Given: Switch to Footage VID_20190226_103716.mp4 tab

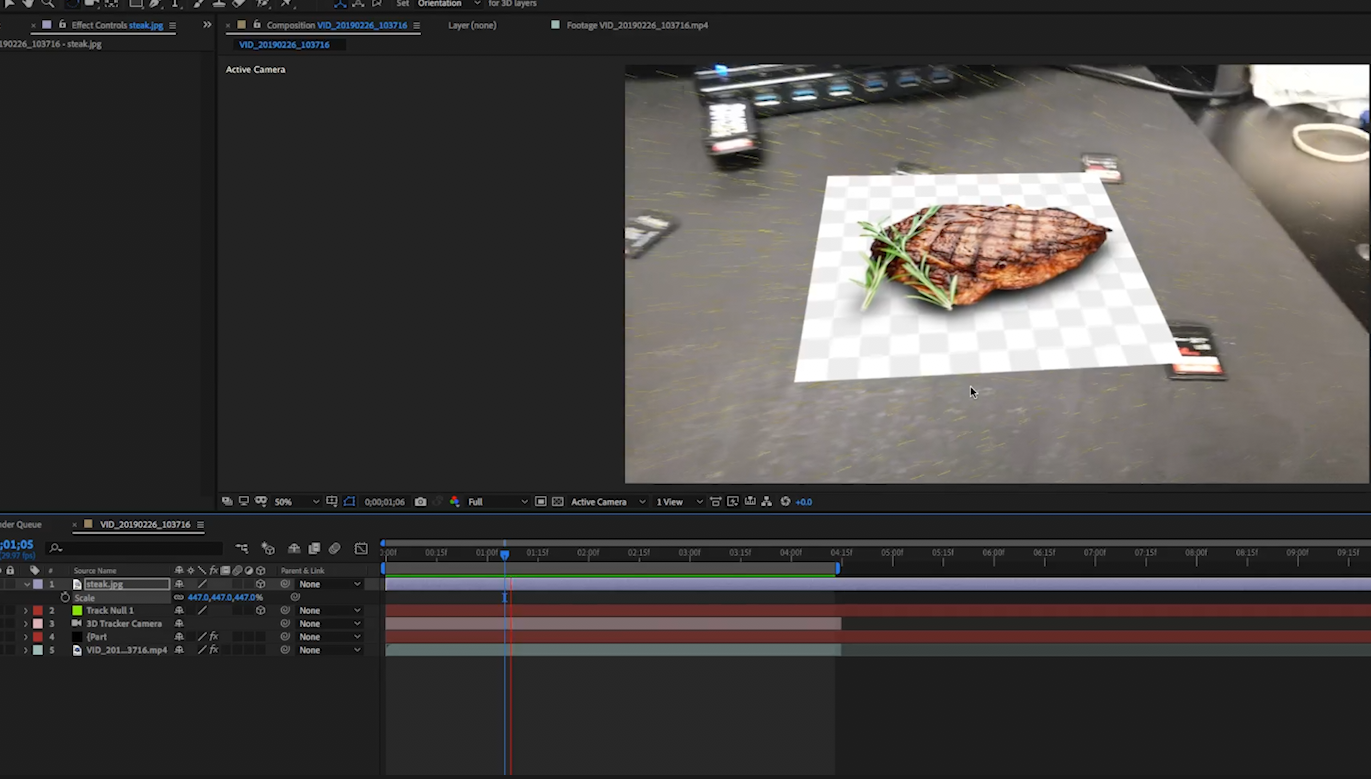Looking at the screenshot, I should tap(636, 25).
